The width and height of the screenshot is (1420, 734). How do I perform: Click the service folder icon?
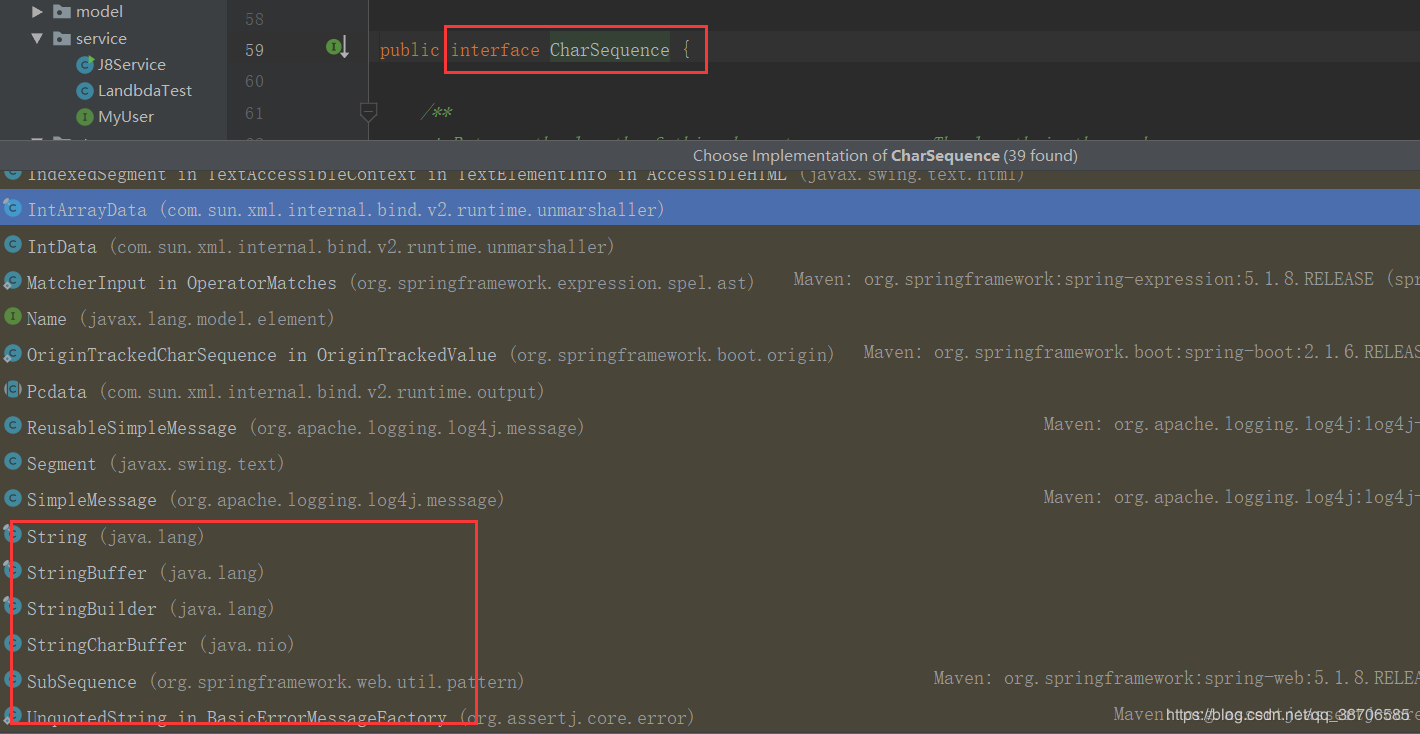61,38
